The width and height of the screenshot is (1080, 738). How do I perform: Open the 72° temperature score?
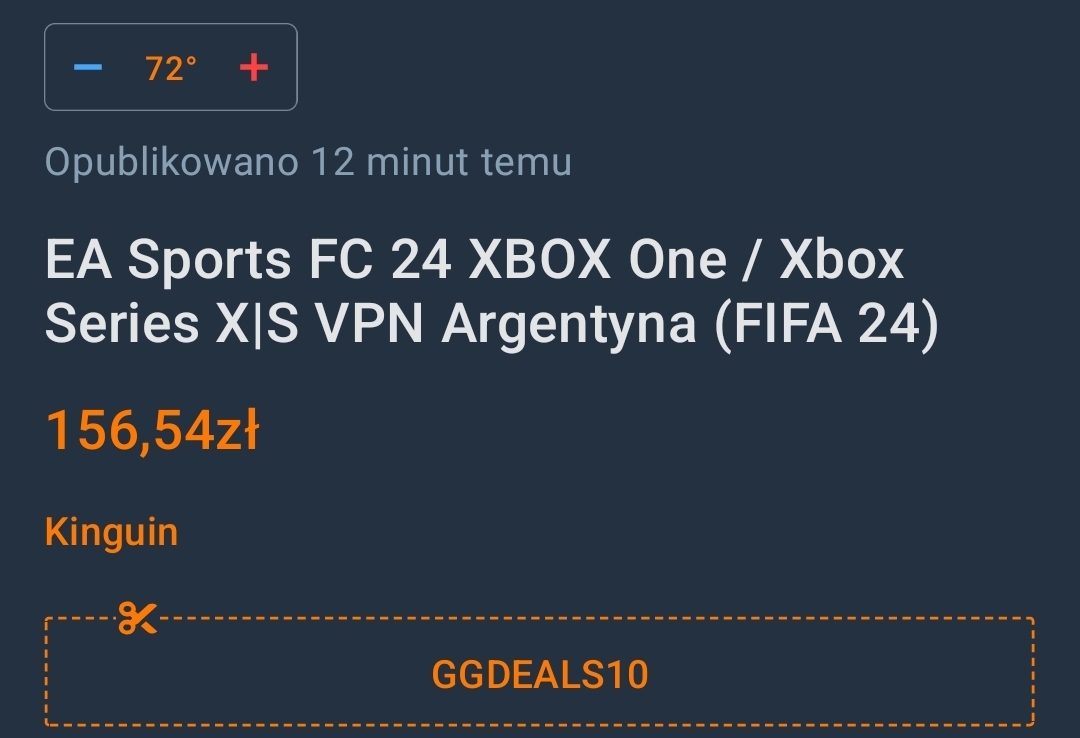171,69
